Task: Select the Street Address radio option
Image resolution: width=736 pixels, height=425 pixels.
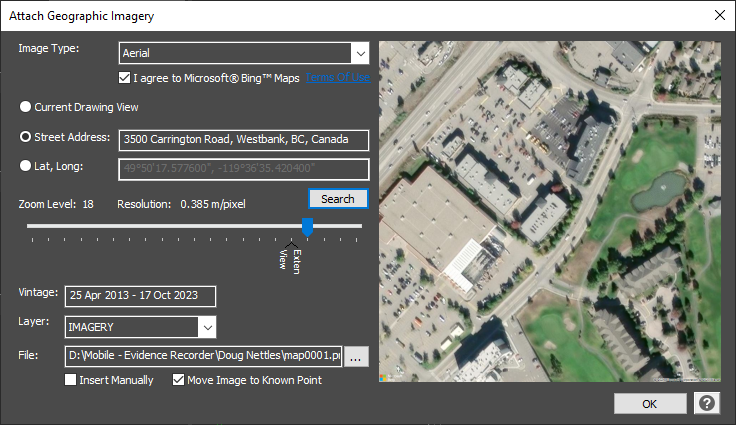Action: pyautogui.click(x=25, y=137)
